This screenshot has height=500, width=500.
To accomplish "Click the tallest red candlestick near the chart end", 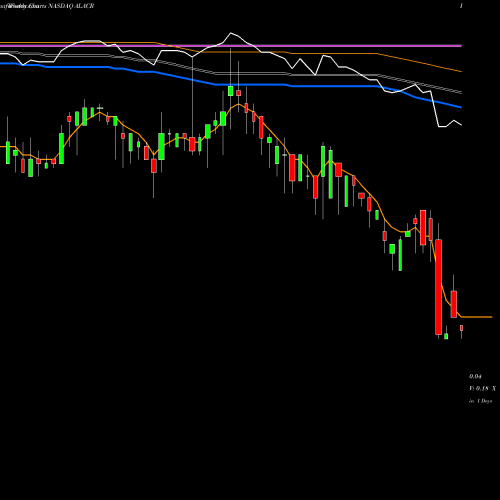I will click(x=439, y=287).
